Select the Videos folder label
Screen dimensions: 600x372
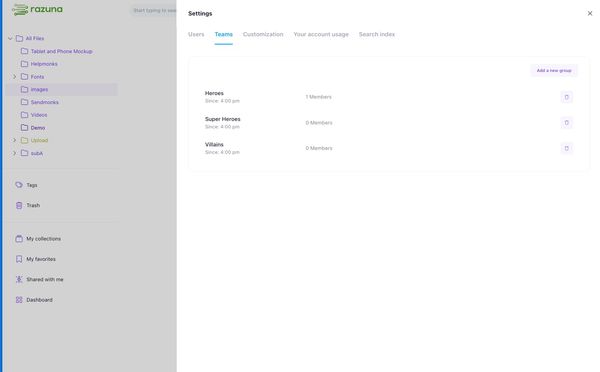39,115
